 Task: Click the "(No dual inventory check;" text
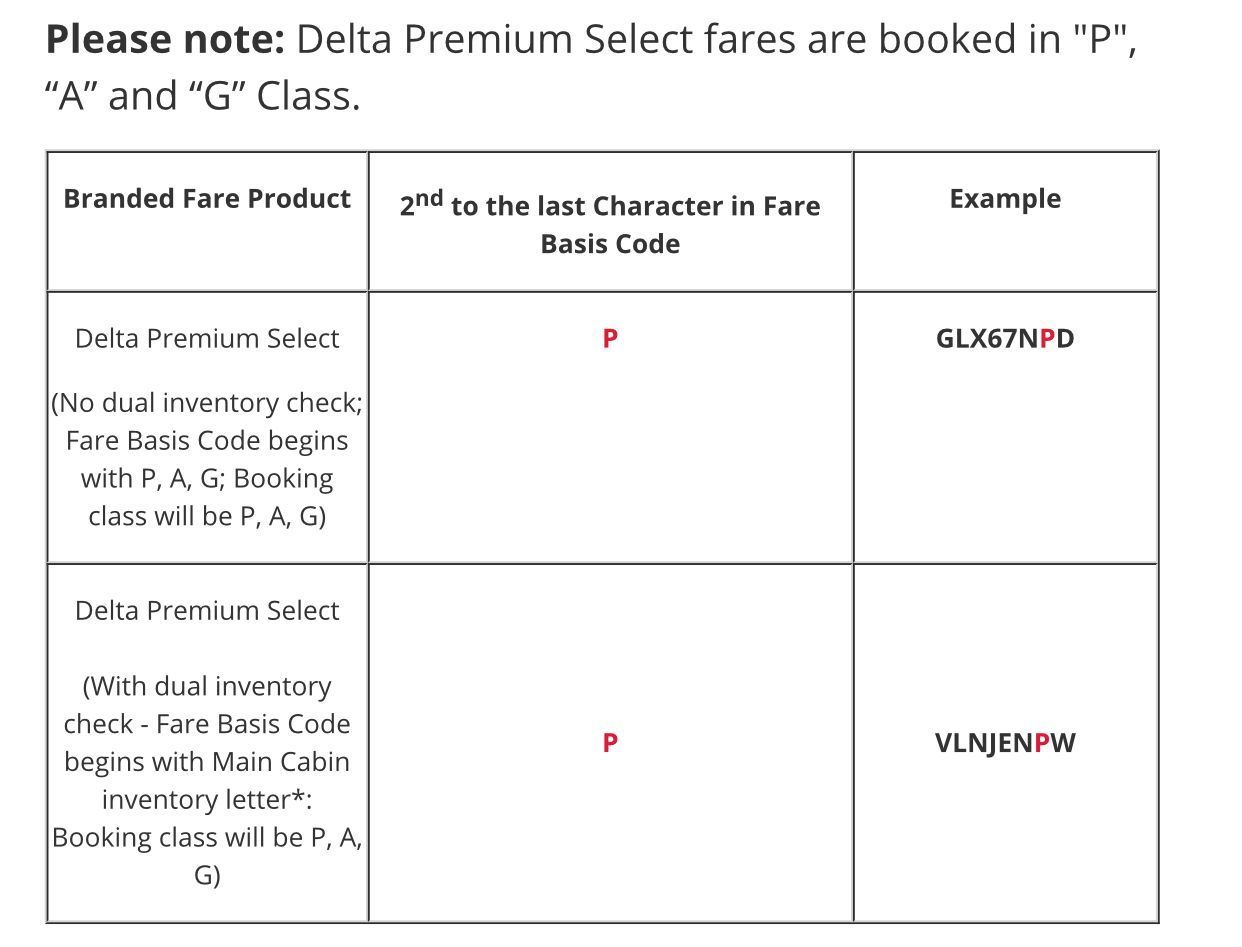click(x=207, y=402)
